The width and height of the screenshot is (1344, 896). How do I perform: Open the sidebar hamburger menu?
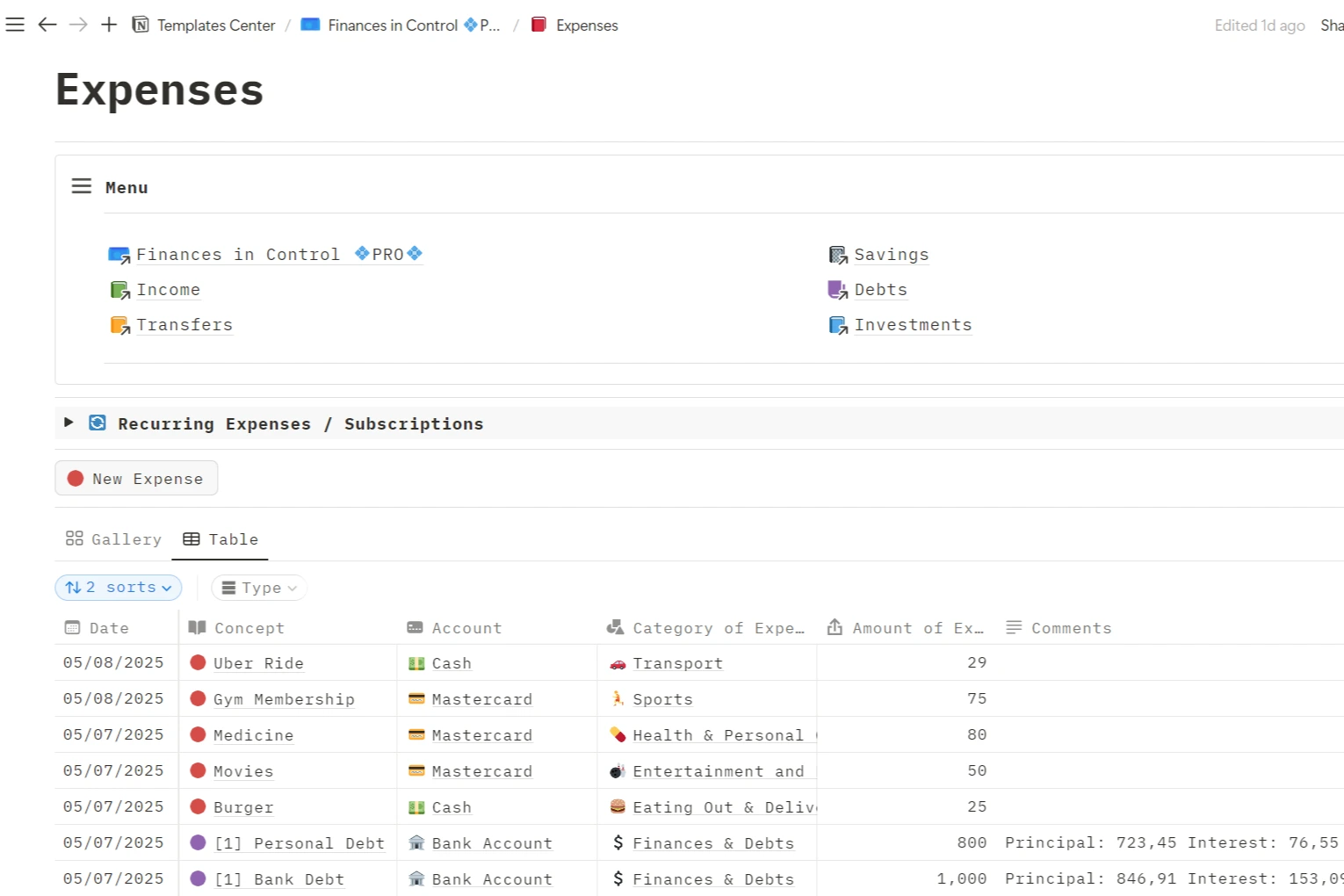click(15, 25)
